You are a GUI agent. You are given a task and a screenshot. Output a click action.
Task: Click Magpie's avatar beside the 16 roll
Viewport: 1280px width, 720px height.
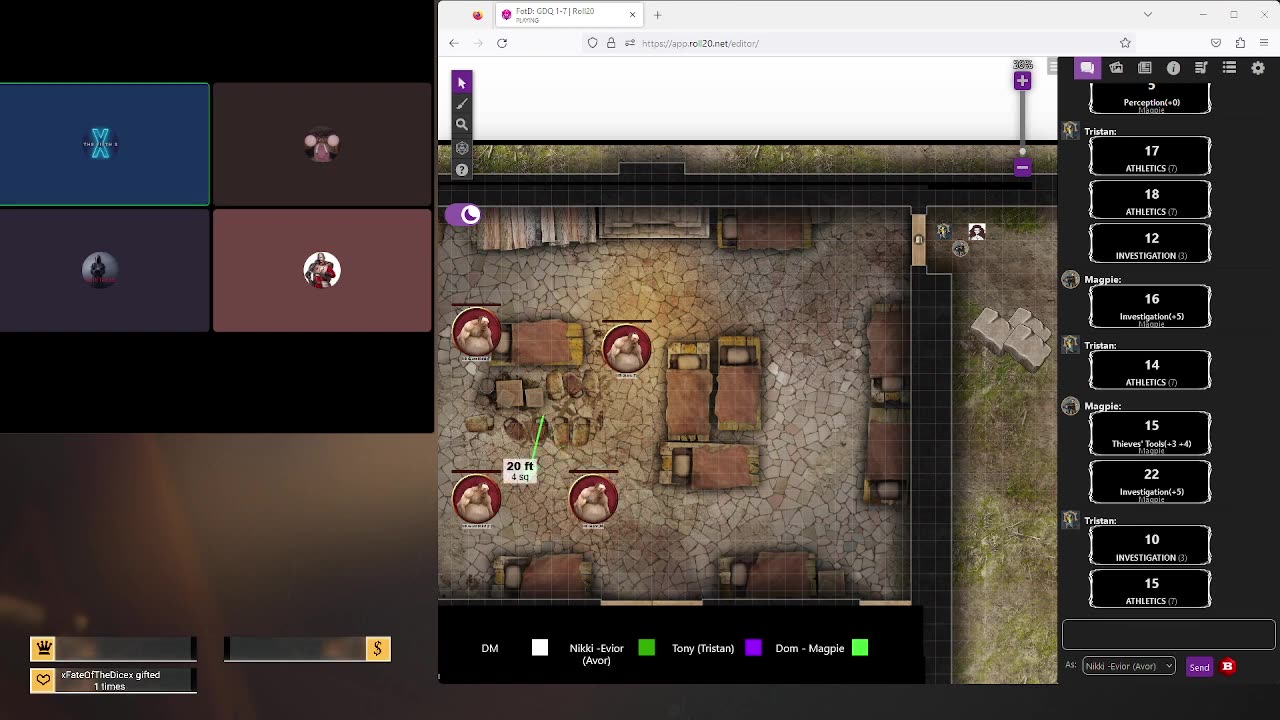pos(1070,280)
